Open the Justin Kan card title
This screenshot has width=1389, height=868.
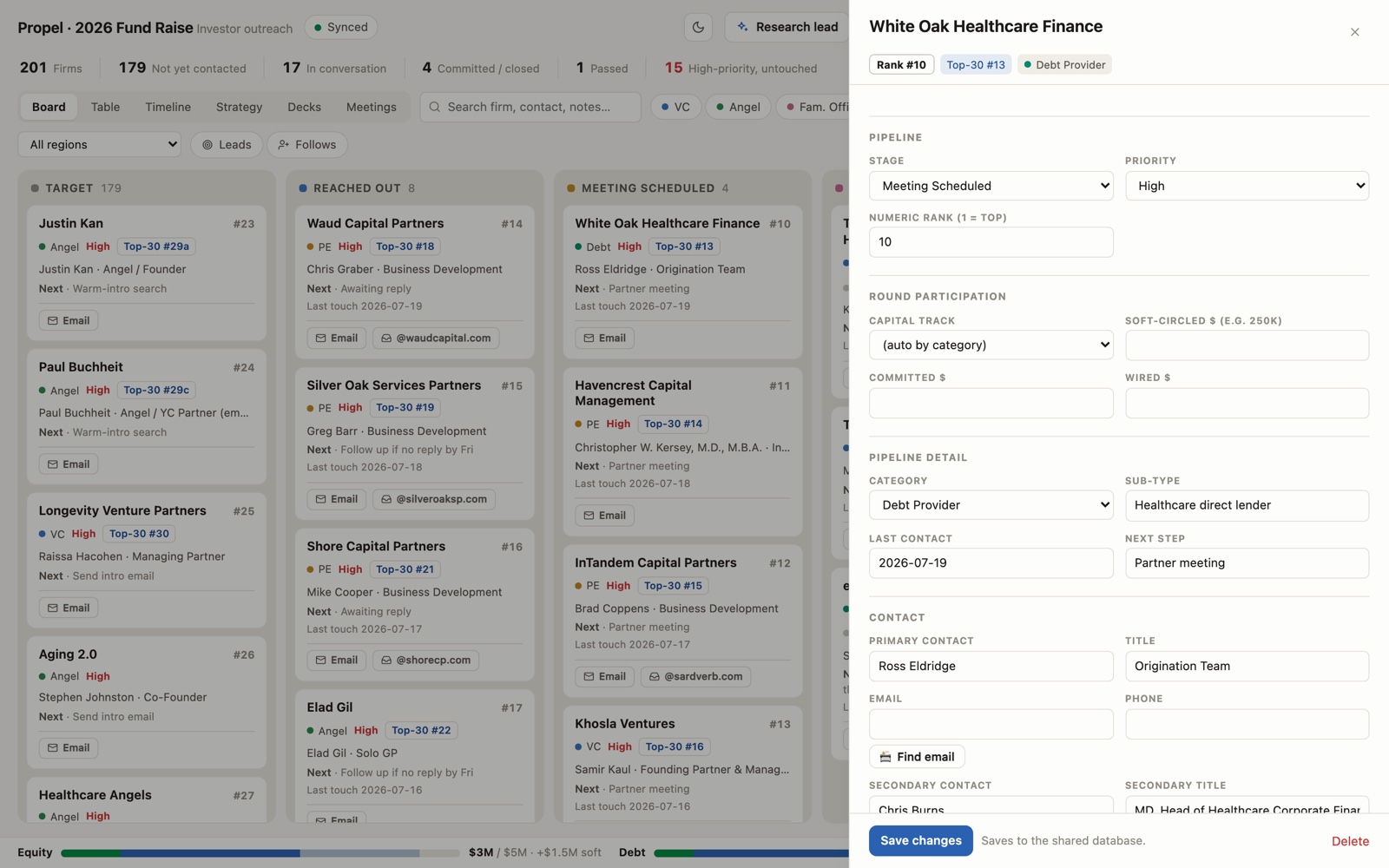tap(70, 223)
